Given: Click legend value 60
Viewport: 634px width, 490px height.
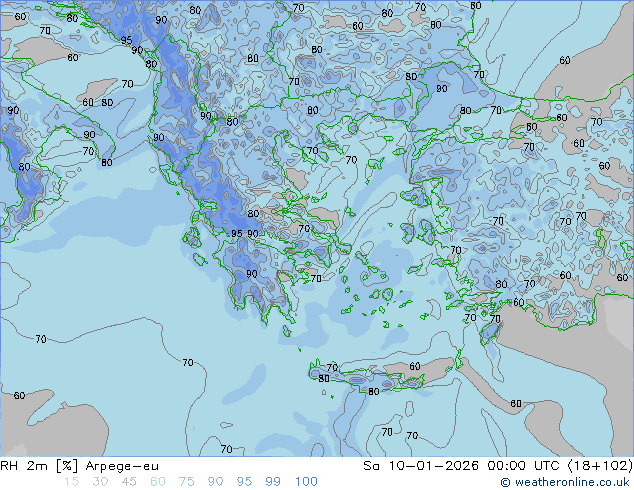Looking at the screenshot, I should point(158,482).
